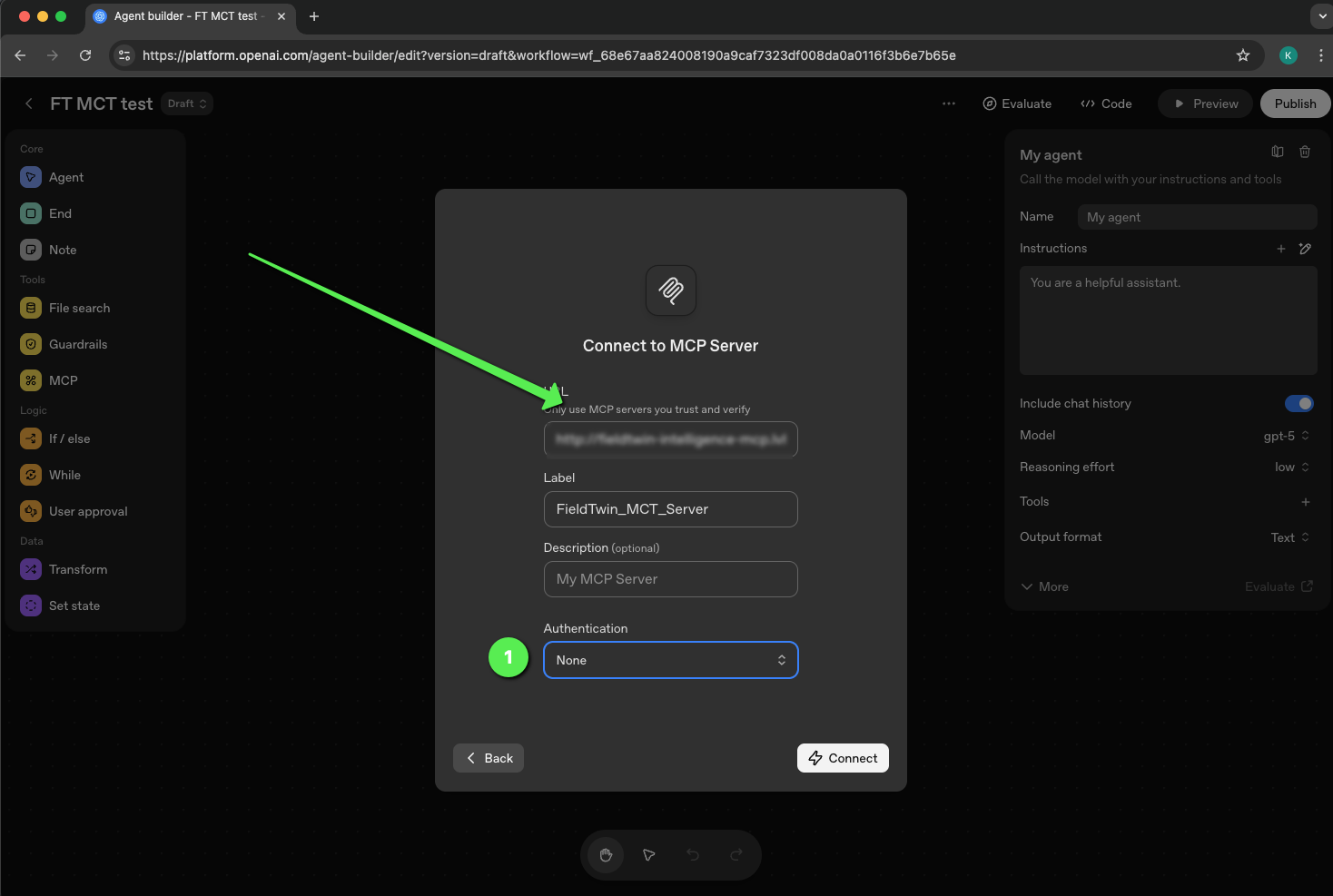Choose the Transform data node
This screenshot has width=1333, height=896.
pos(77,569)
